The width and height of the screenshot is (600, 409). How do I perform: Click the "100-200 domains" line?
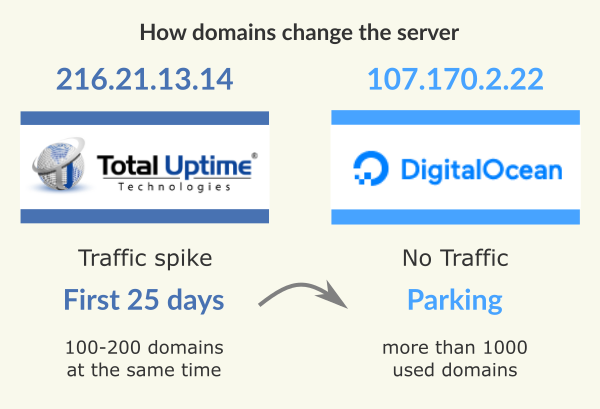[144, 347]
